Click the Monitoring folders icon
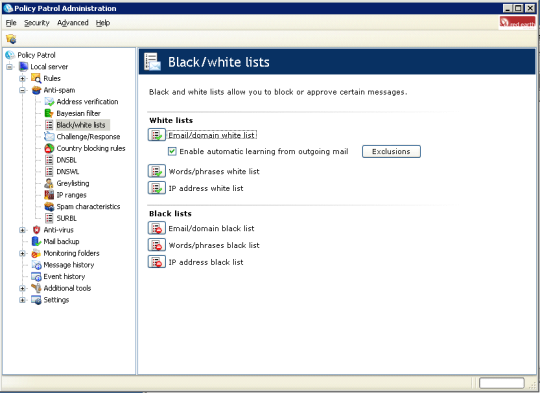This screenshot has width=540, height=393. coord(36,254)
